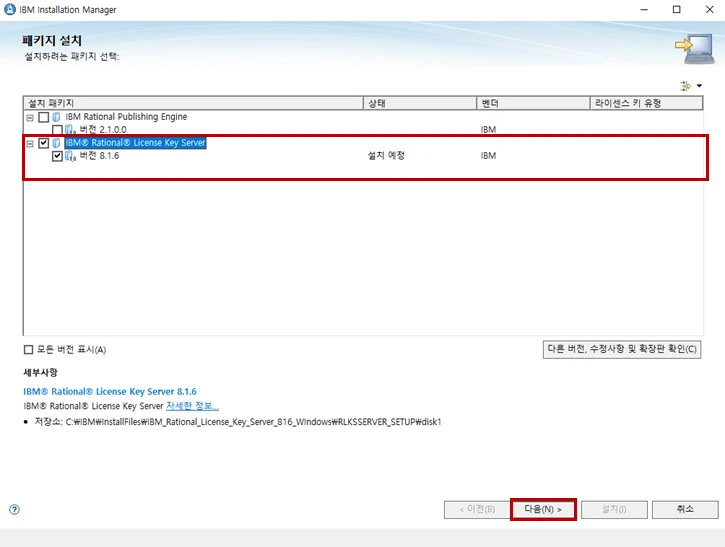Click the IBM Installation Manager title bar icon
This screenshot has height=547, width=725.
(x=10, y=10)
